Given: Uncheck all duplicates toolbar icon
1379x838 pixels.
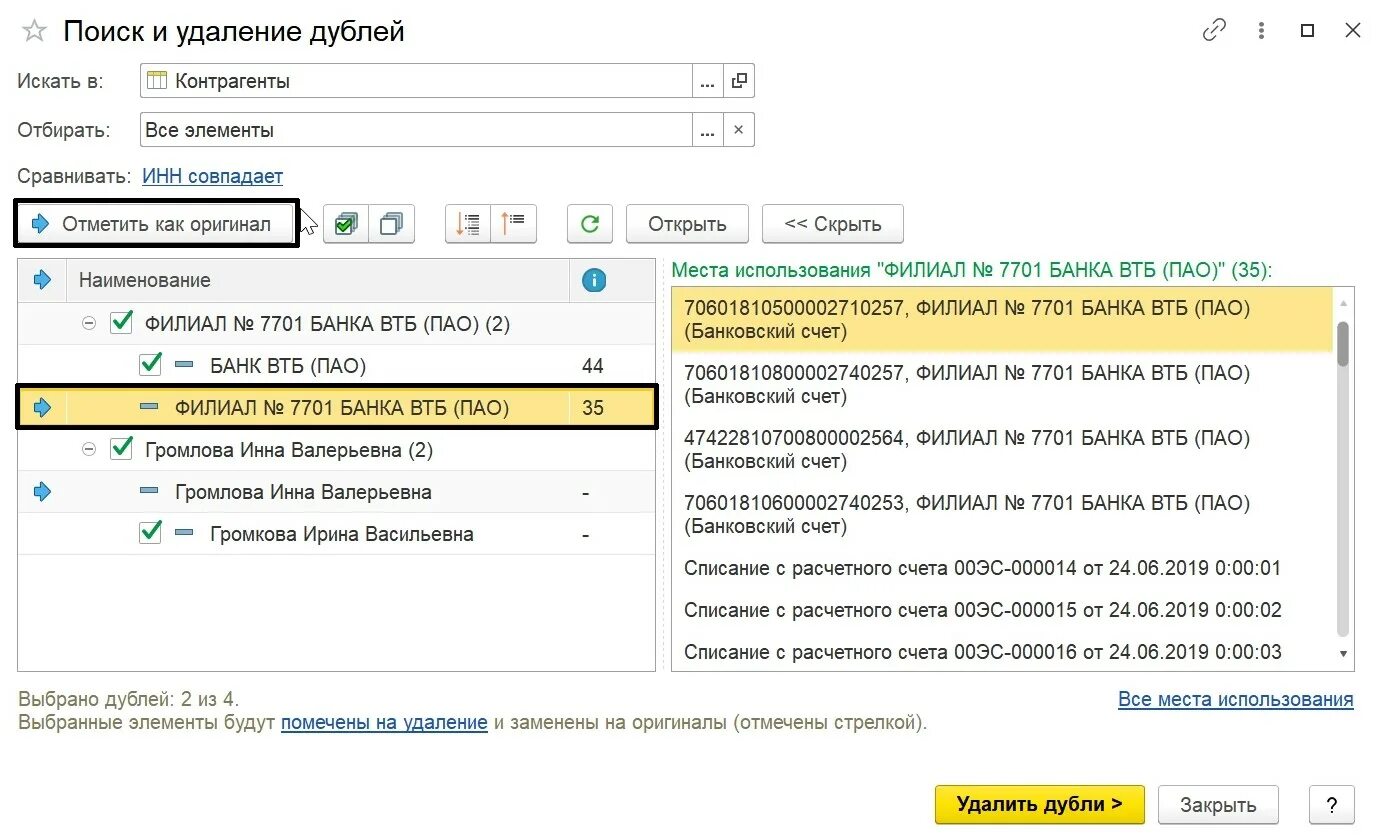Looking at the screenshot, I should tap(392, 224).
